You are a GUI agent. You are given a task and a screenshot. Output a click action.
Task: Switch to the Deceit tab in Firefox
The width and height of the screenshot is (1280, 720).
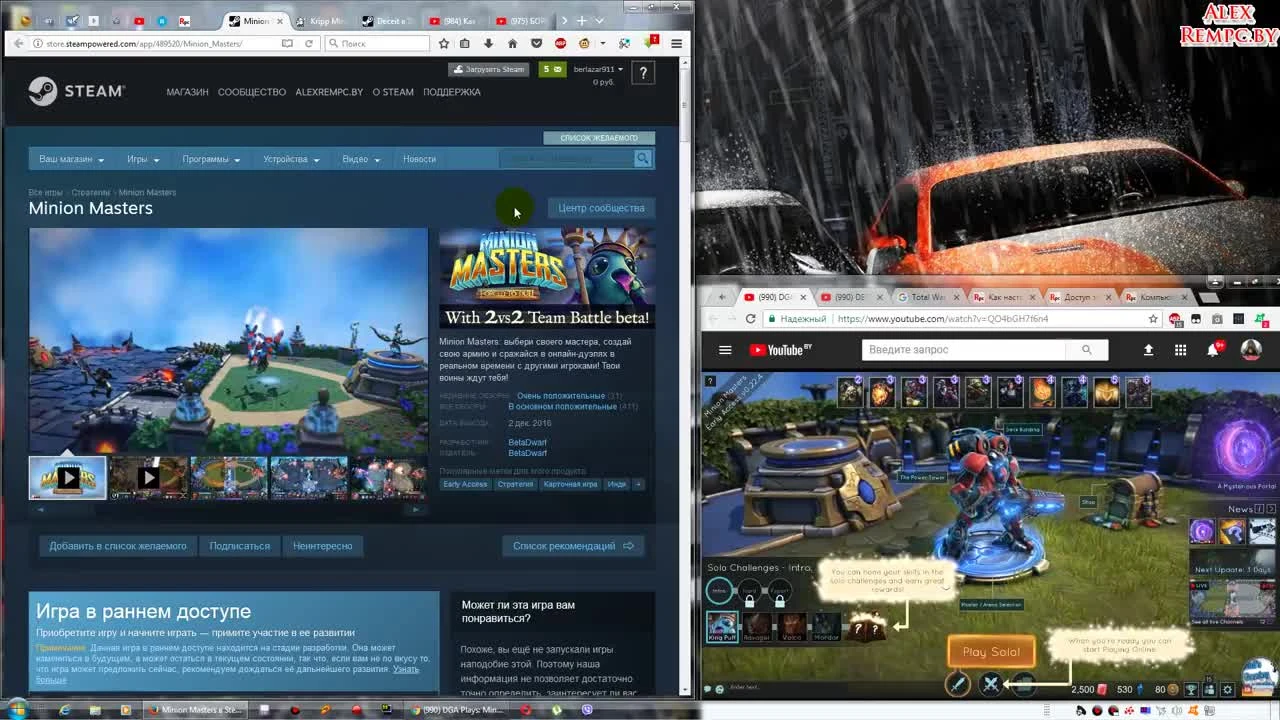click(386, 21)
